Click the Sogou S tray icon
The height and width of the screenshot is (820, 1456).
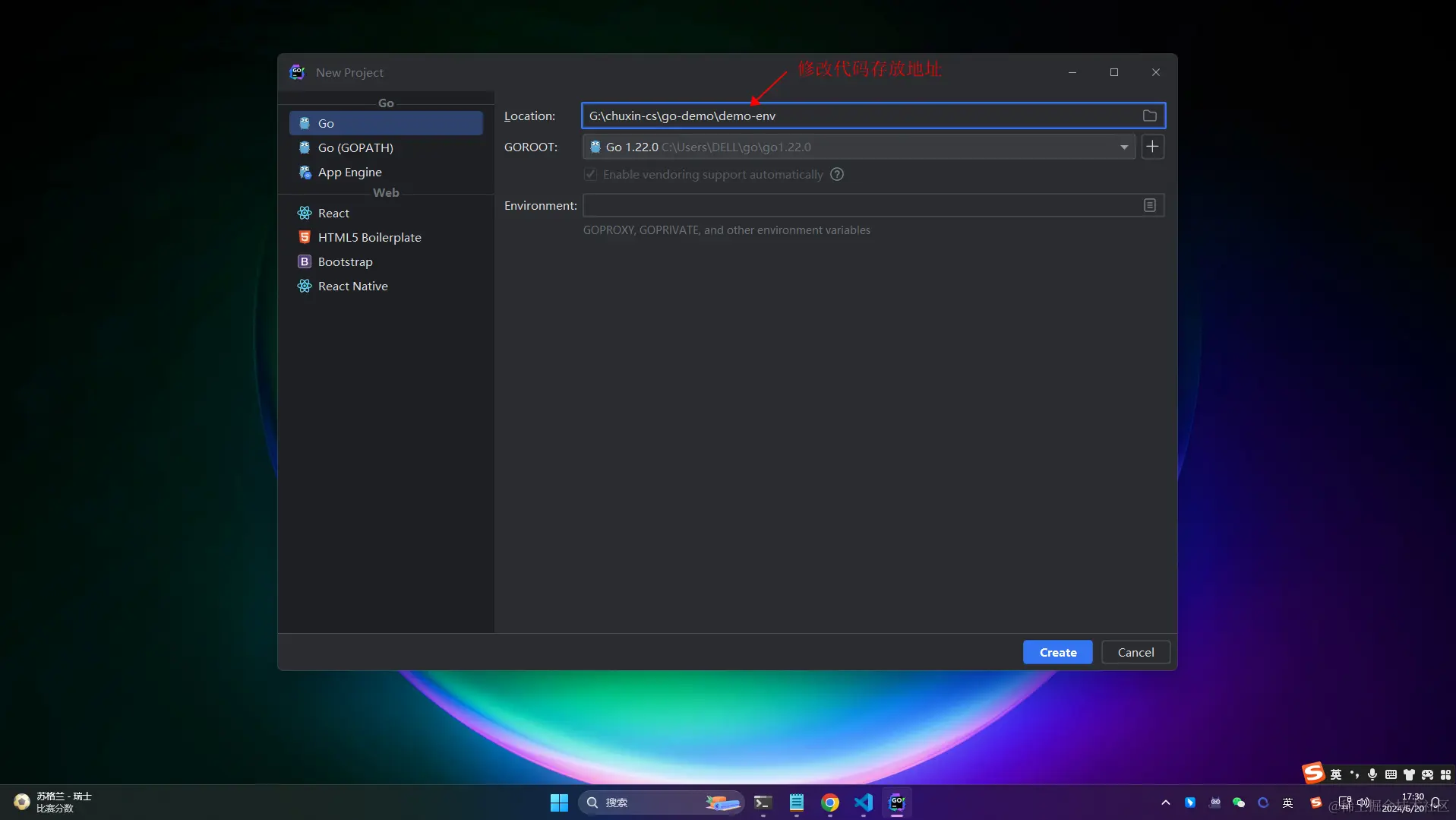pos(1316,803)
